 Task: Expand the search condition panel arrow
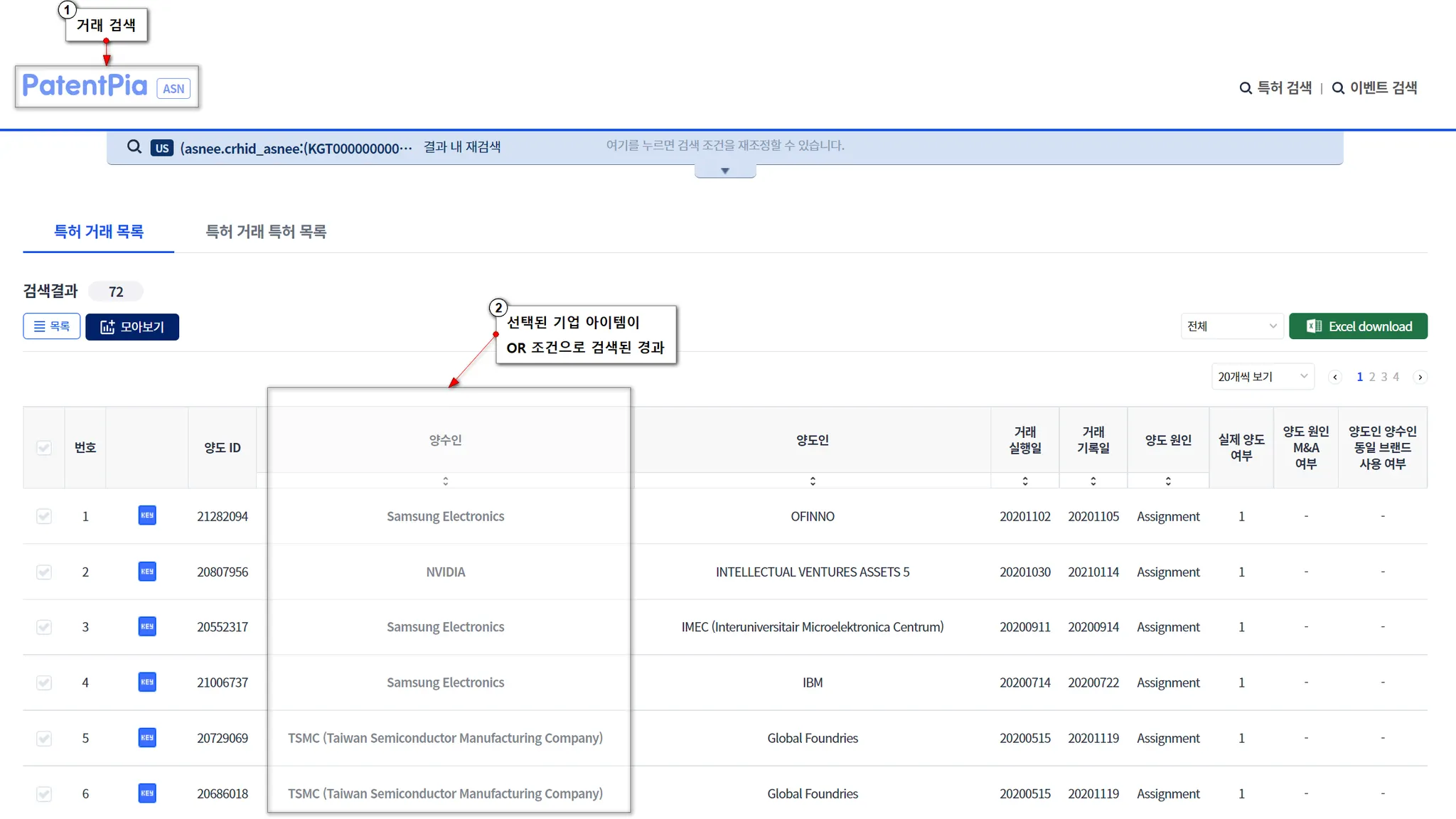[x=724, y=171]
